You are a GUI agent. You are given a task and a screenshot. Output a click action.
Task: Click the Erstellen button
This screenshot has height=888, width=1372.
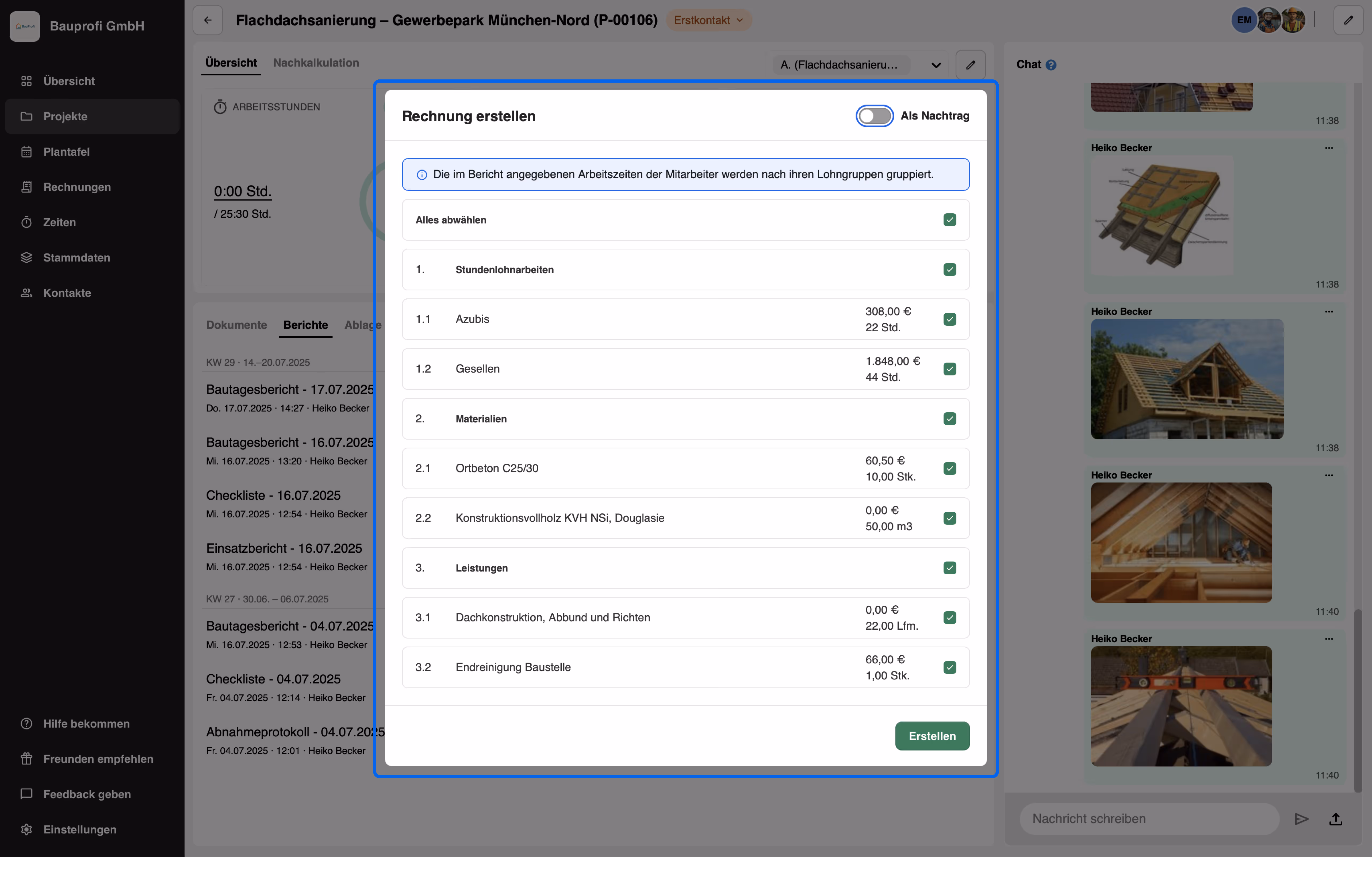(x=932, y=736)
